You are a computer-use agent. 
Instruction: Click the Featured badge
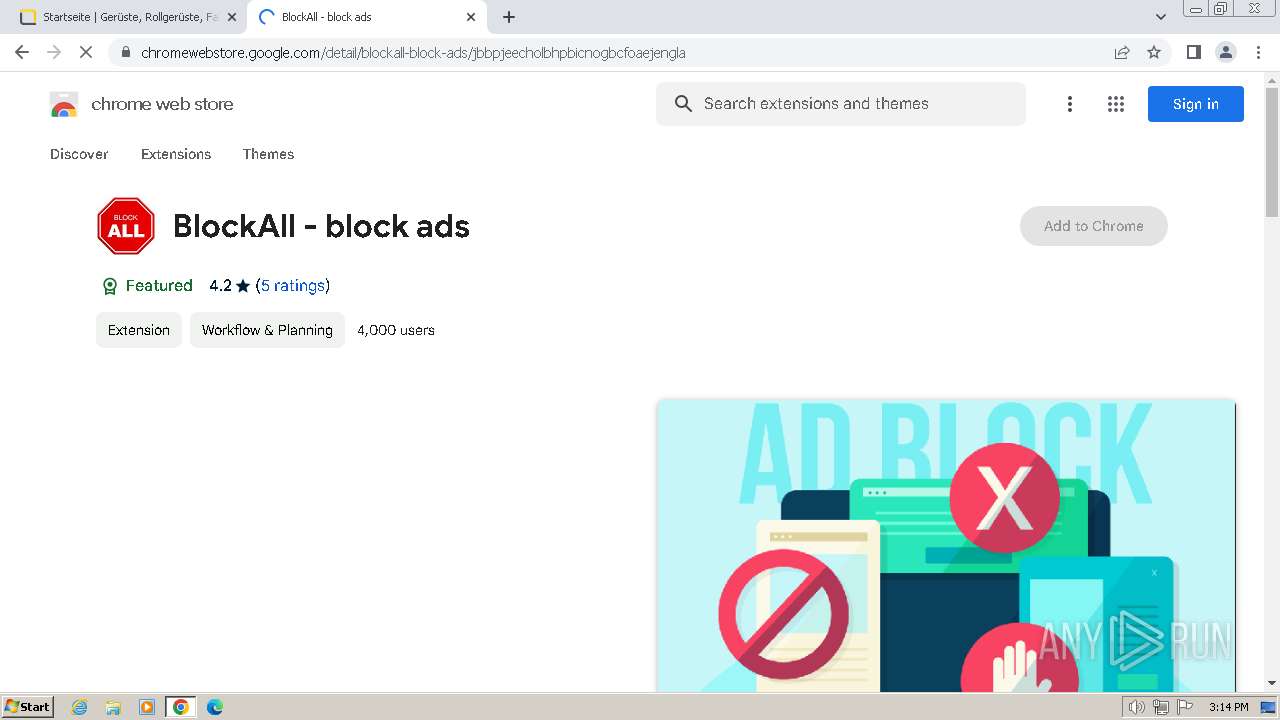coord(147,286)
